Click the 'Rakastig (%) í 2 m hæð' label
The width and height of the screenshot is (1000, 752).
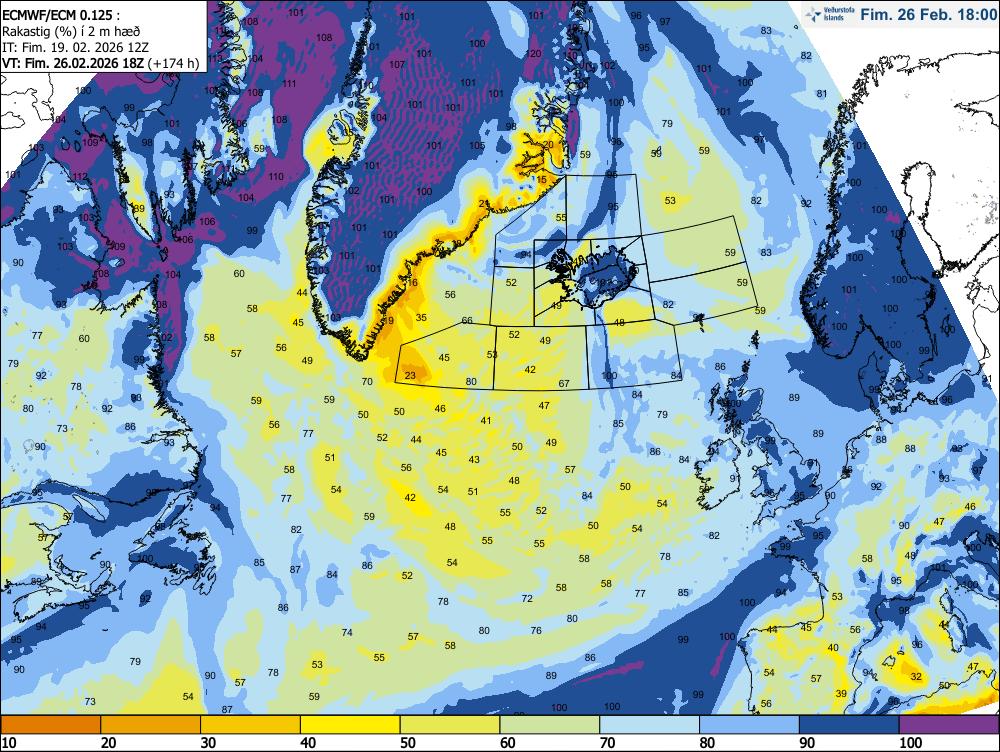(71, 31)
